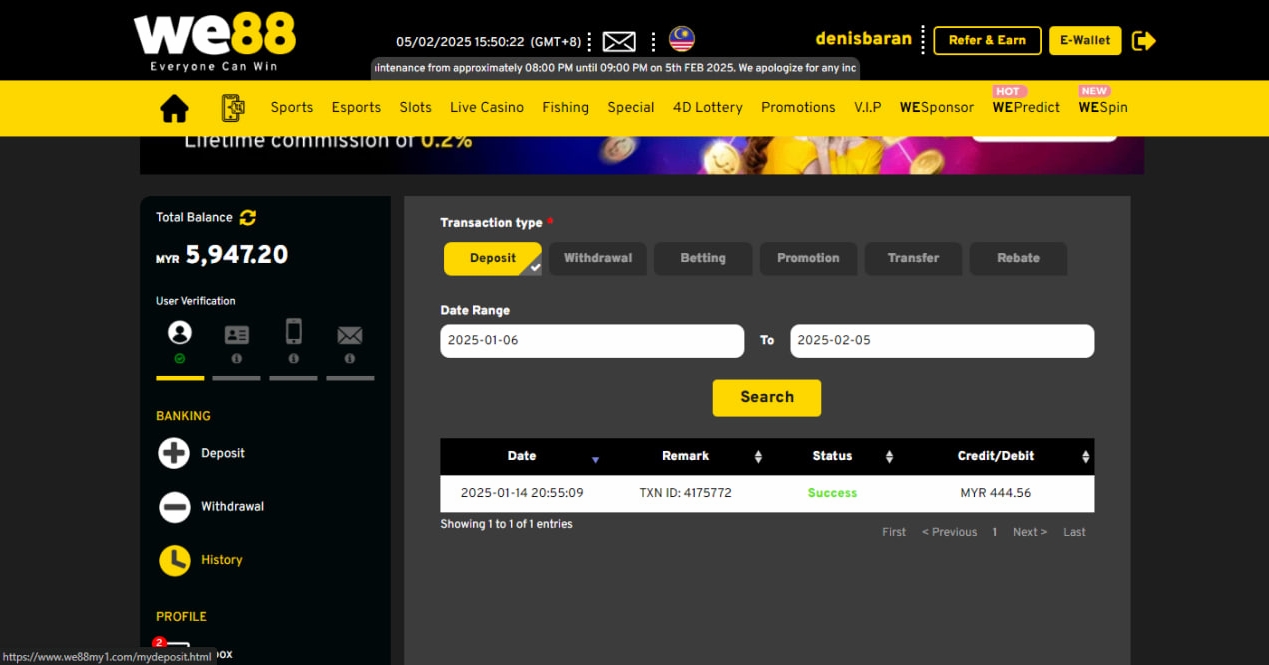Screen dimensions: 1269x665
Task: Click the denisbaran username
Action: click(864, 40)
